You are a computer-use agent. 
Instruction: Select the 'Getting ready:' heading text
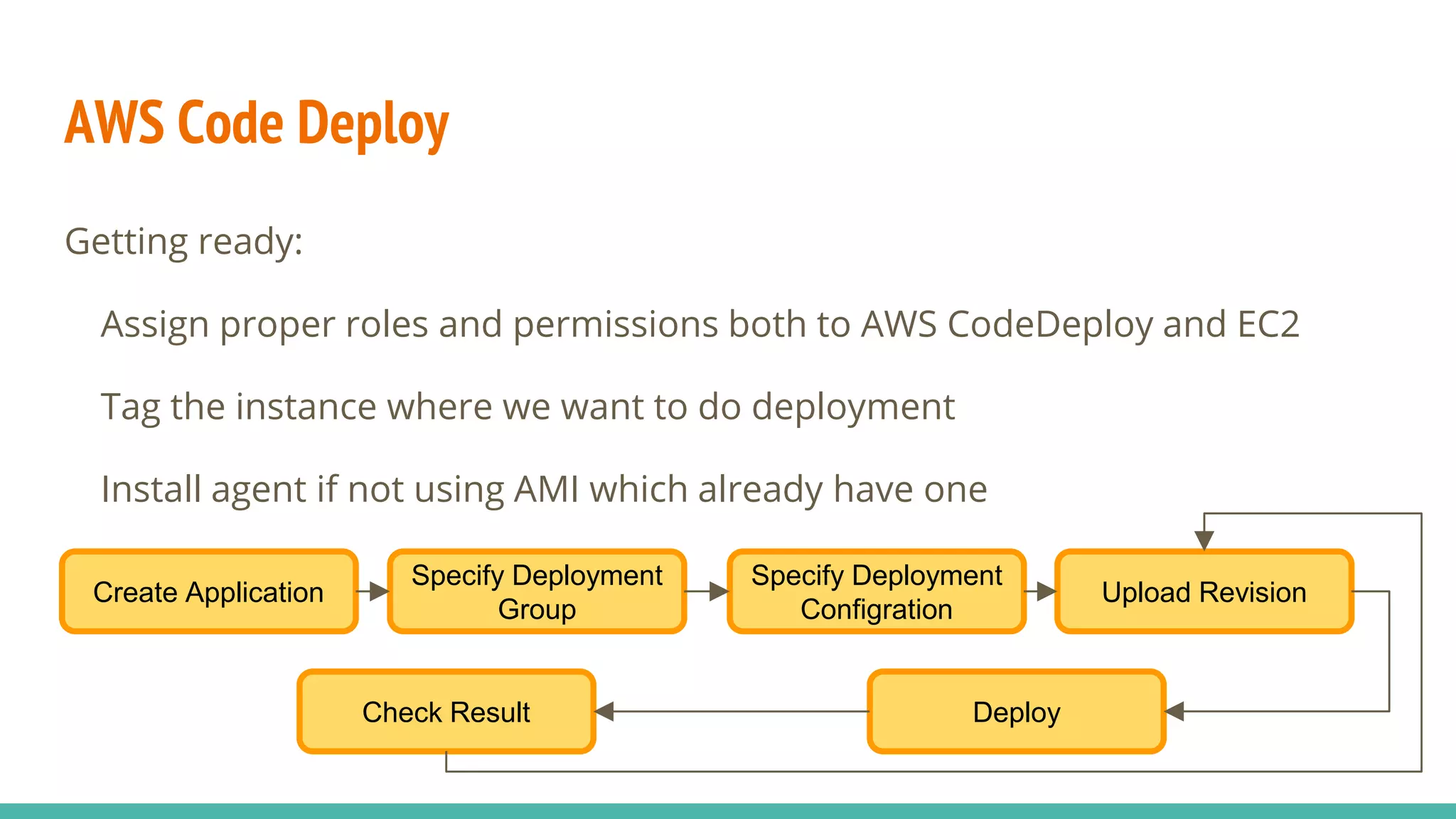(184, 242)
